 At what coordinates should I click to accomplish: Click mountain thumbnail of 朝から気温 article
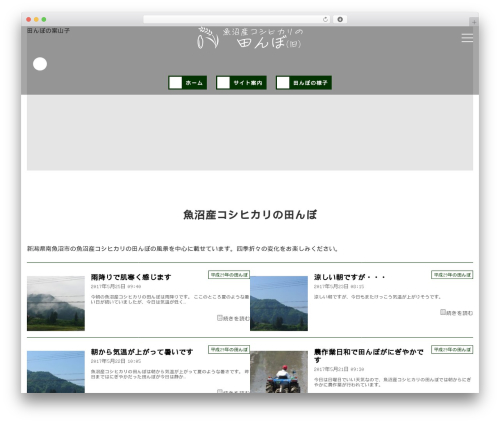(x=56, y=372)
